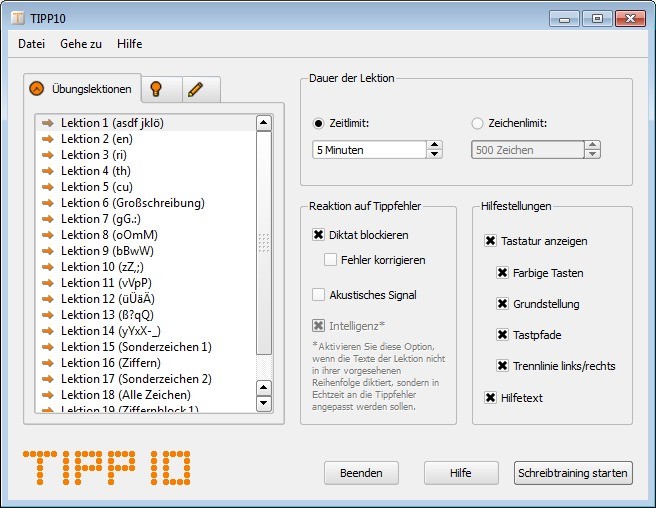Viewport: 656px width, 508px height.
Task: Increase the Zeitlimit minutes value
Action: (435, 145)
